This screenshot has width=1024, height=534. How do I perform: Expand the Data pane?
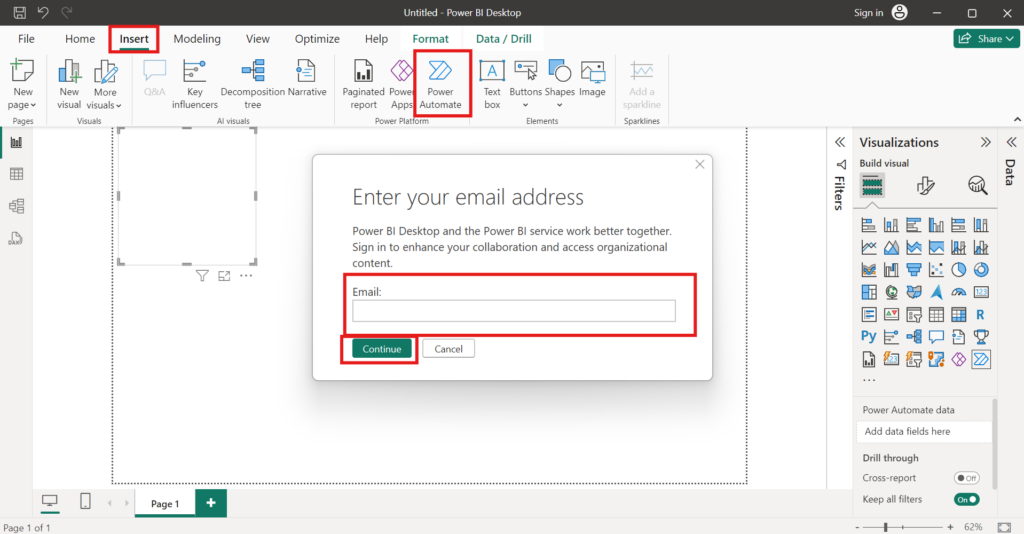coord(1012,142)
